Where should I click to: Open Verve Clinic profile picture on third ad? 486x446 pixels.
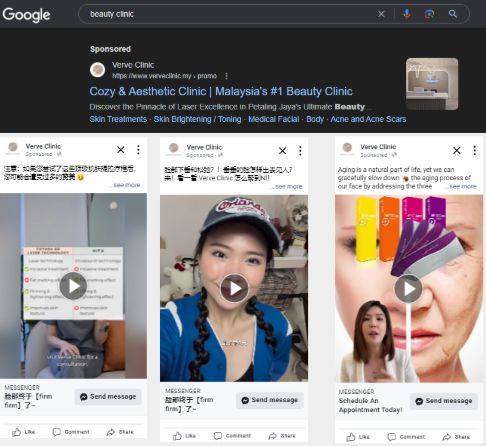[347, 149]
